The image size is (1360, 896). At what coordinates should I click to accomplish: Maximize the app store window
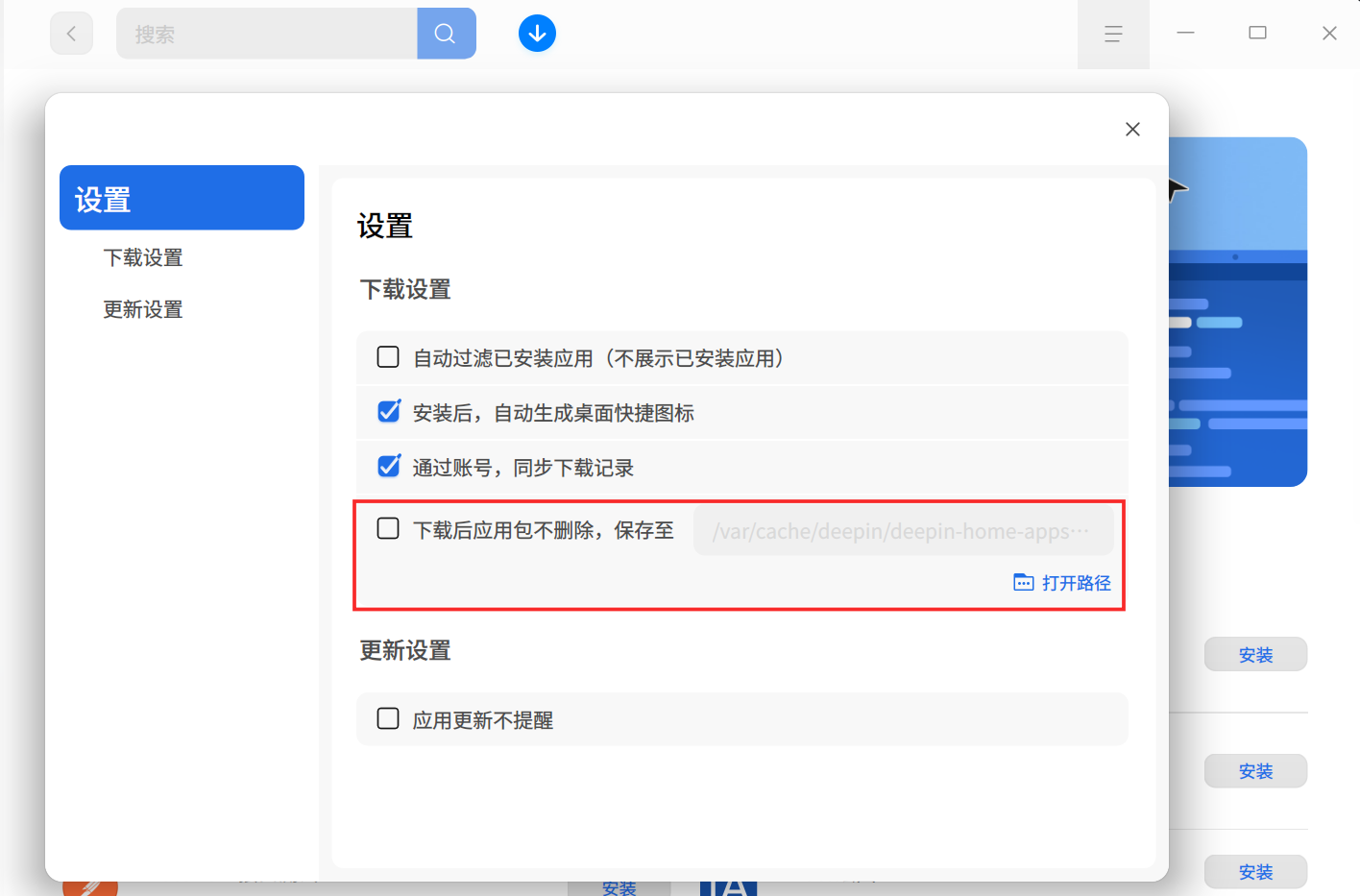coord(1257,34)
